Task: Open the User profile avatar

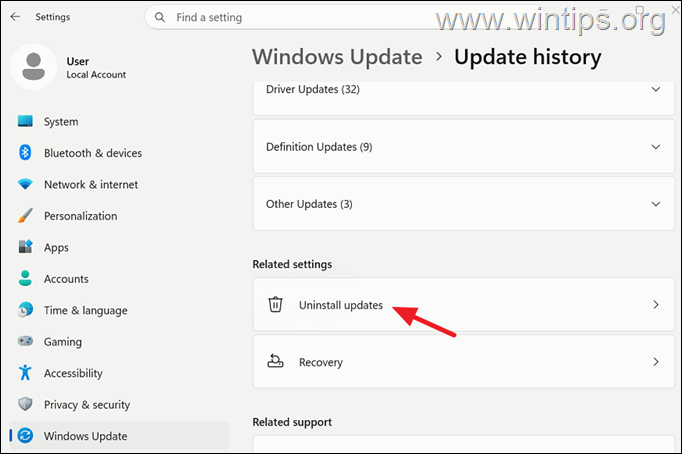Action: 33,67
